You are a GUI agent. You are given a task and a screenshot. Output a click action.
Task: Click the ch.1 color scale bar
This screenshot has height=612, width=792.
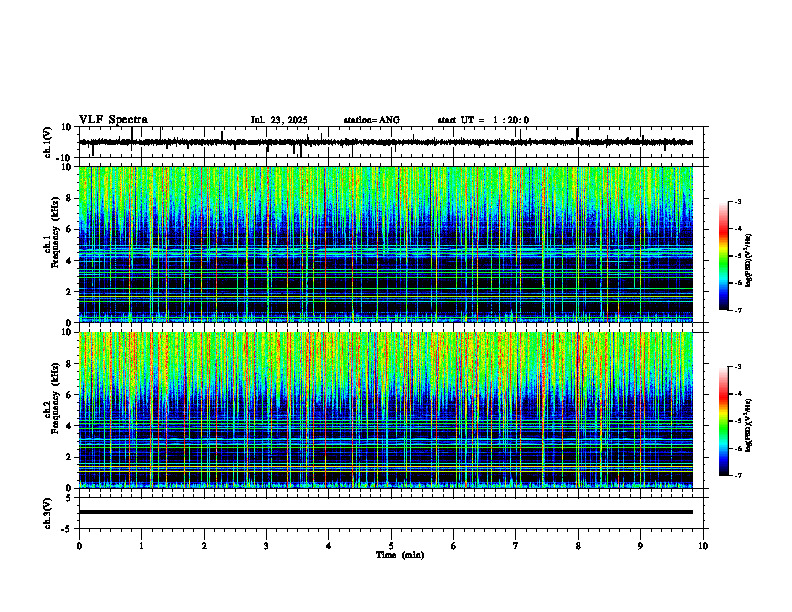click(x=723, y=256)
